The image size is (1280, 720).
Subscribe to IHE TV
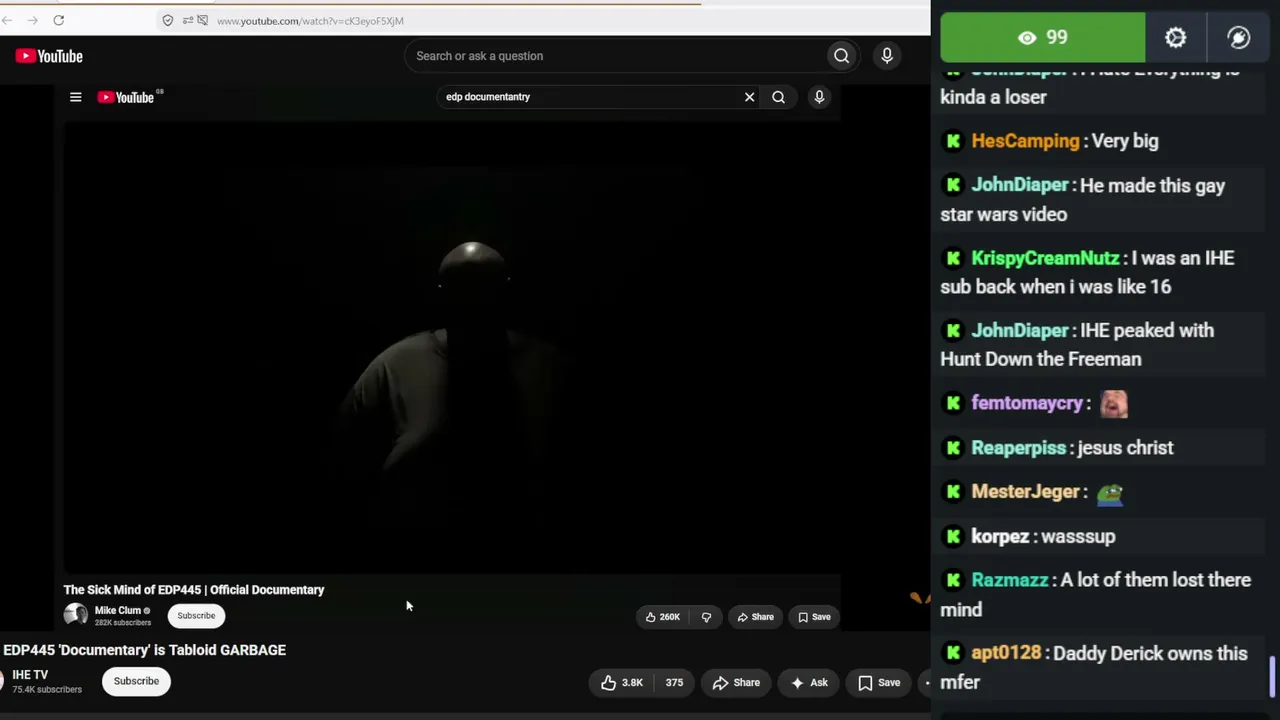point(136,682)
